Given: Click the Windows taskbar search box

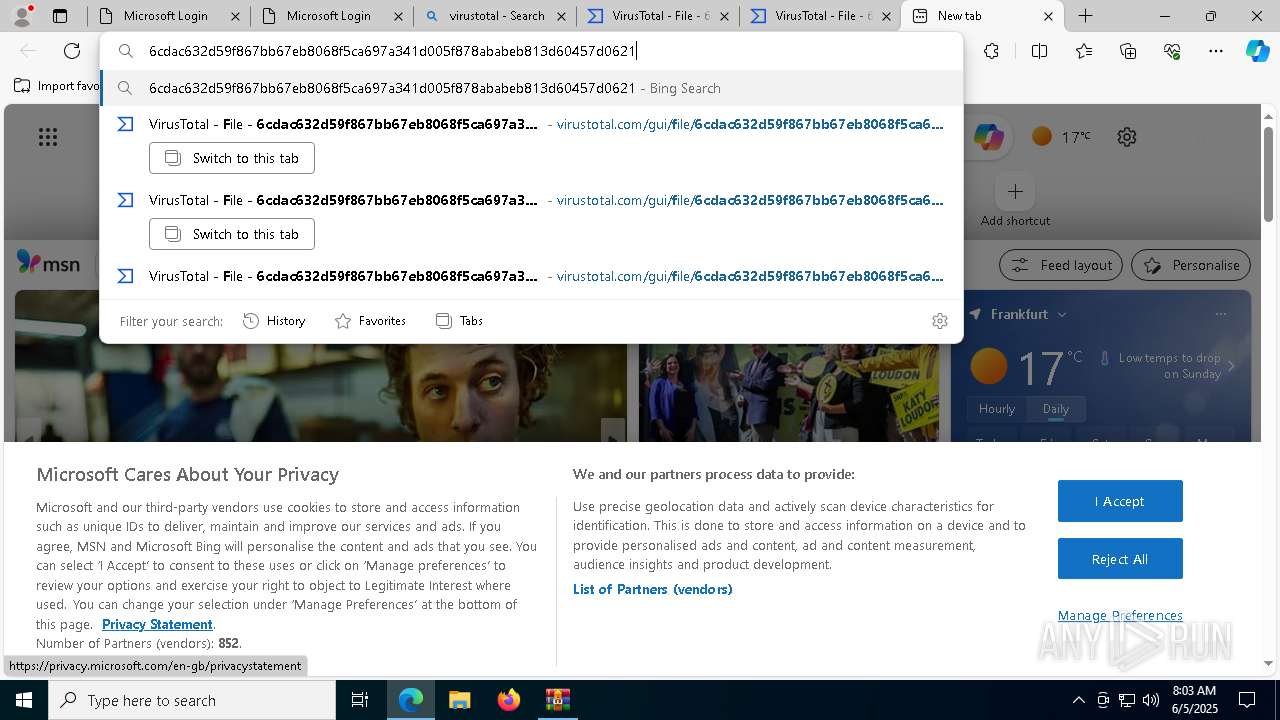Looking at the screenshot, I should click(x=192, y=700).
